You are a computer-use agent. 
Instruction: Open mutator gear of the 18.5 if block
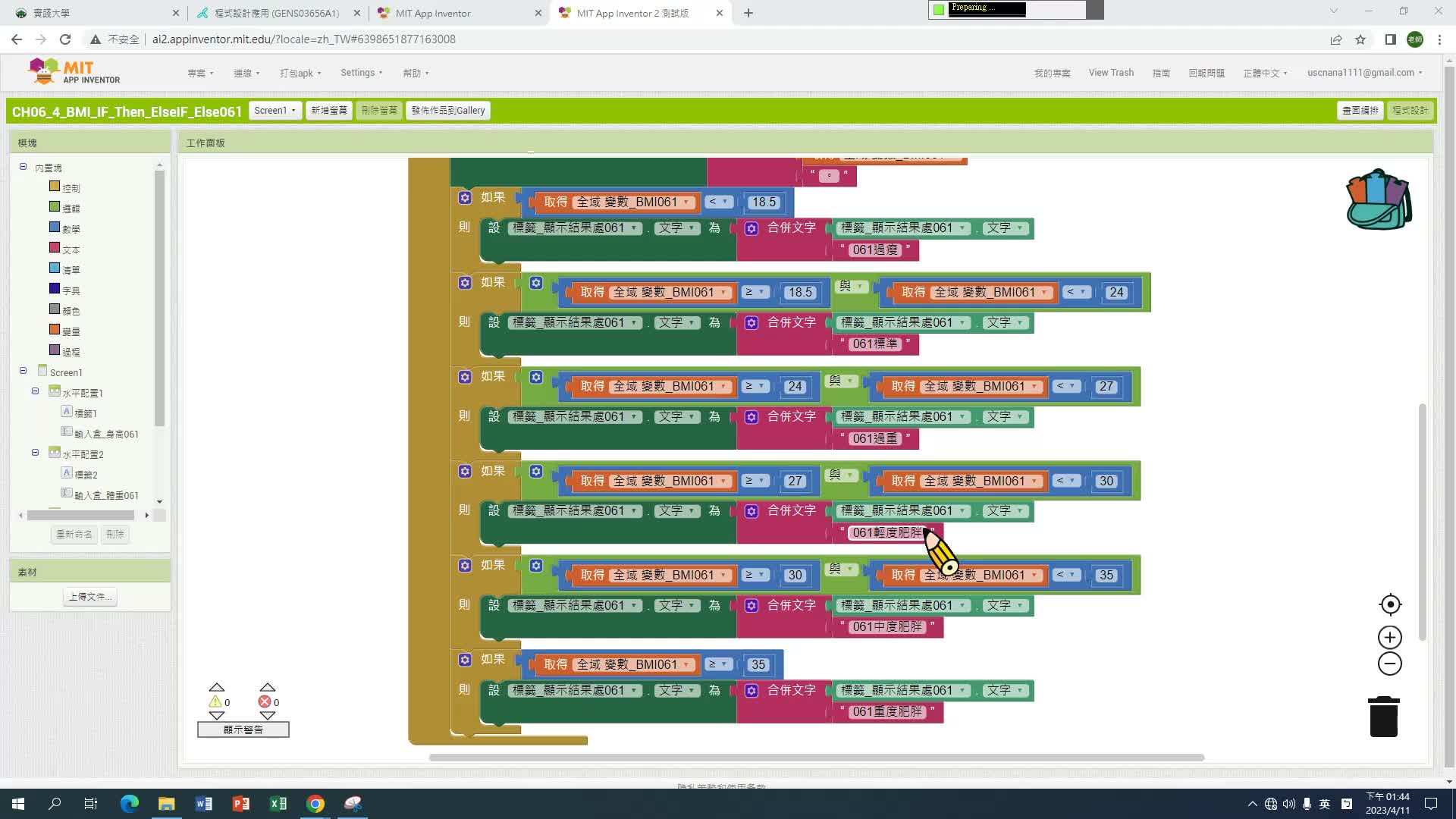click(465, 197)
